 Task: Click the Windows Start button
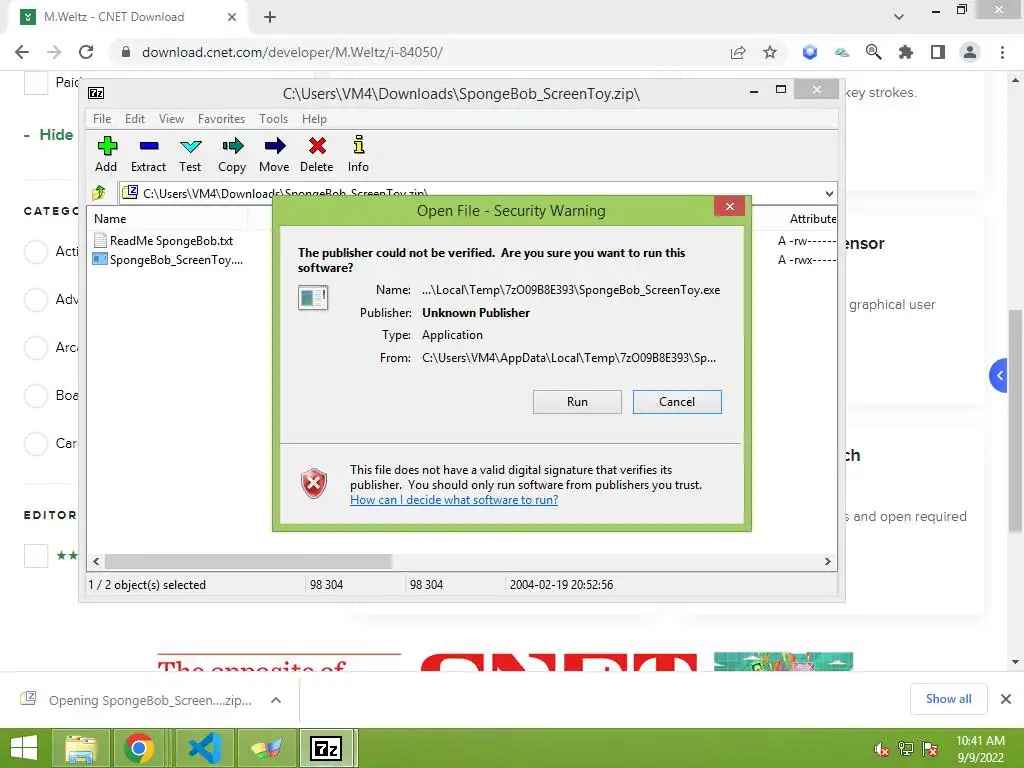pyautogui.click(x=24, y=748)
